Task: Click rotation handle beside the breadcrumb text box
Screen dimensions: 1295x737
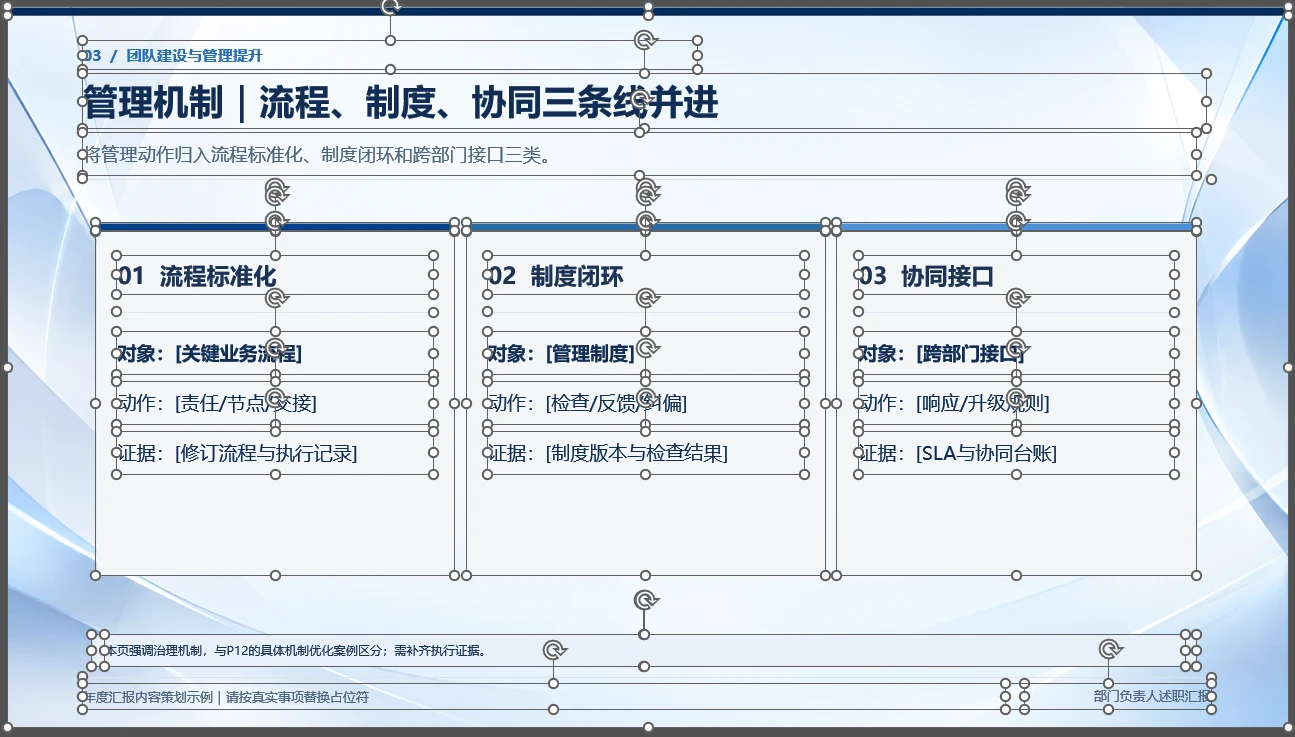Action: coord(646,40)
